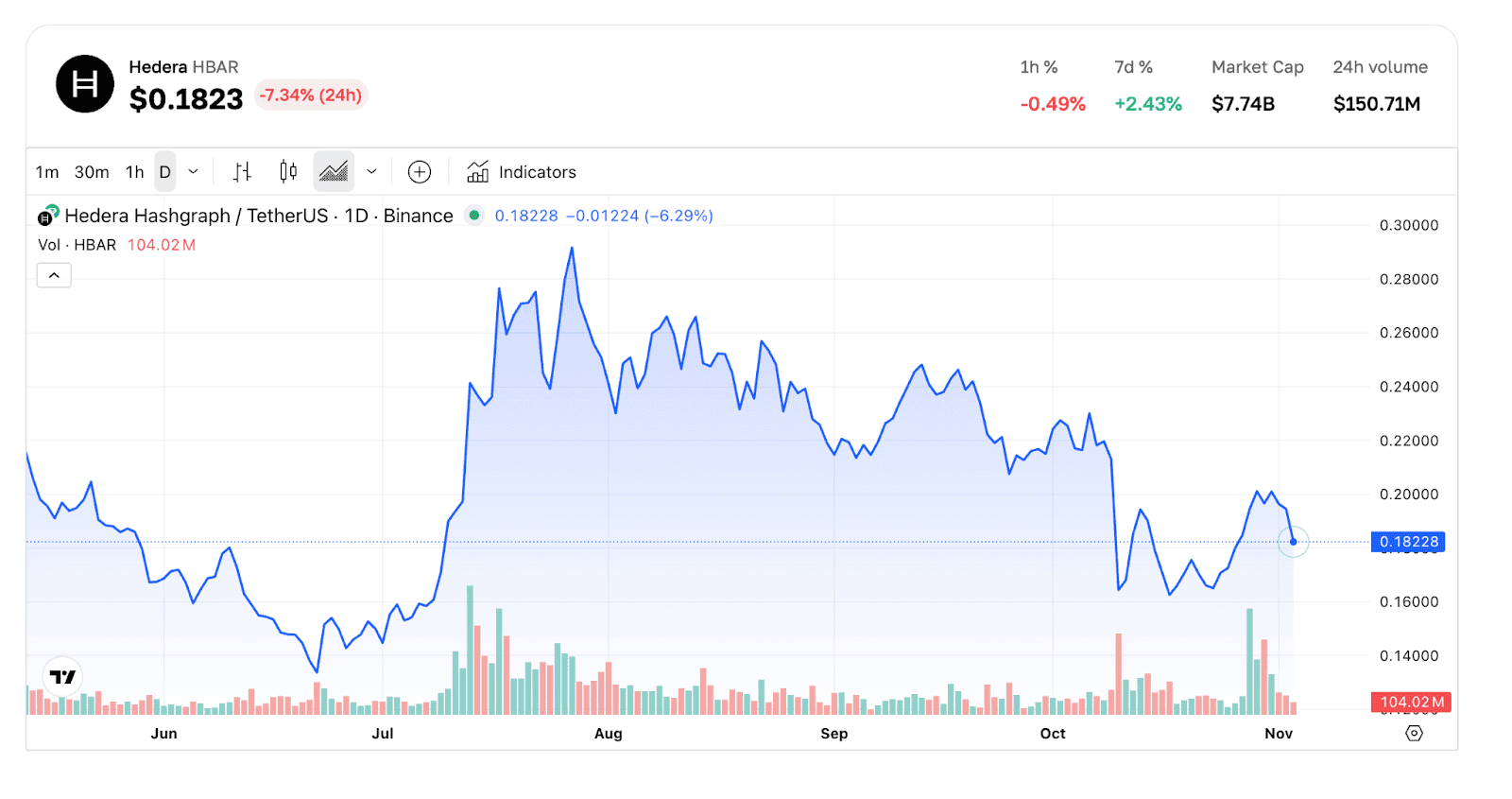Click the red 104.02M volume axis label
The image size is (1512, 799).
pyautogui.click(x=1411, y=702)
